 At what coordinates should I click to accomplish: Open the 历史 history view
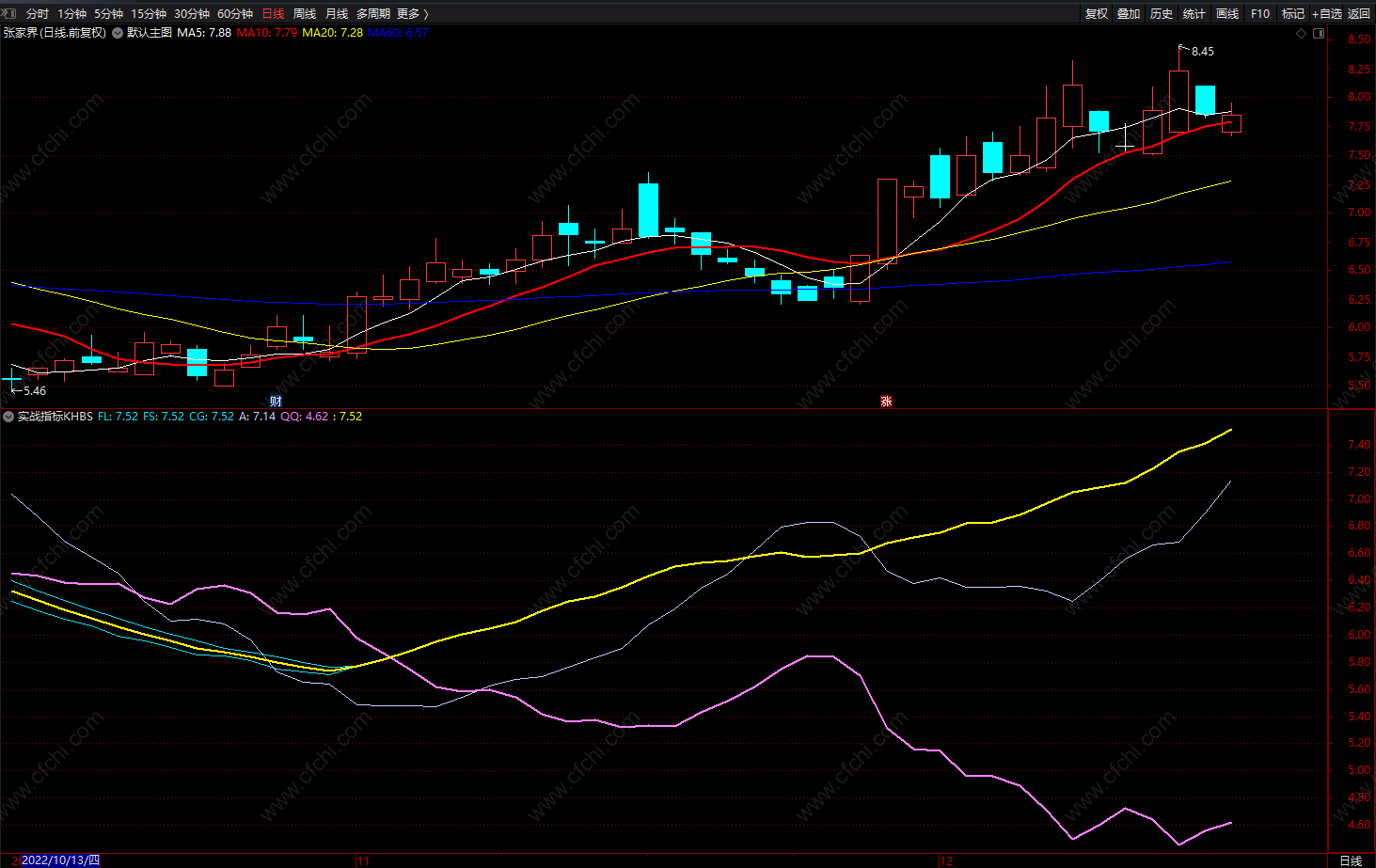click(1162, 14)
